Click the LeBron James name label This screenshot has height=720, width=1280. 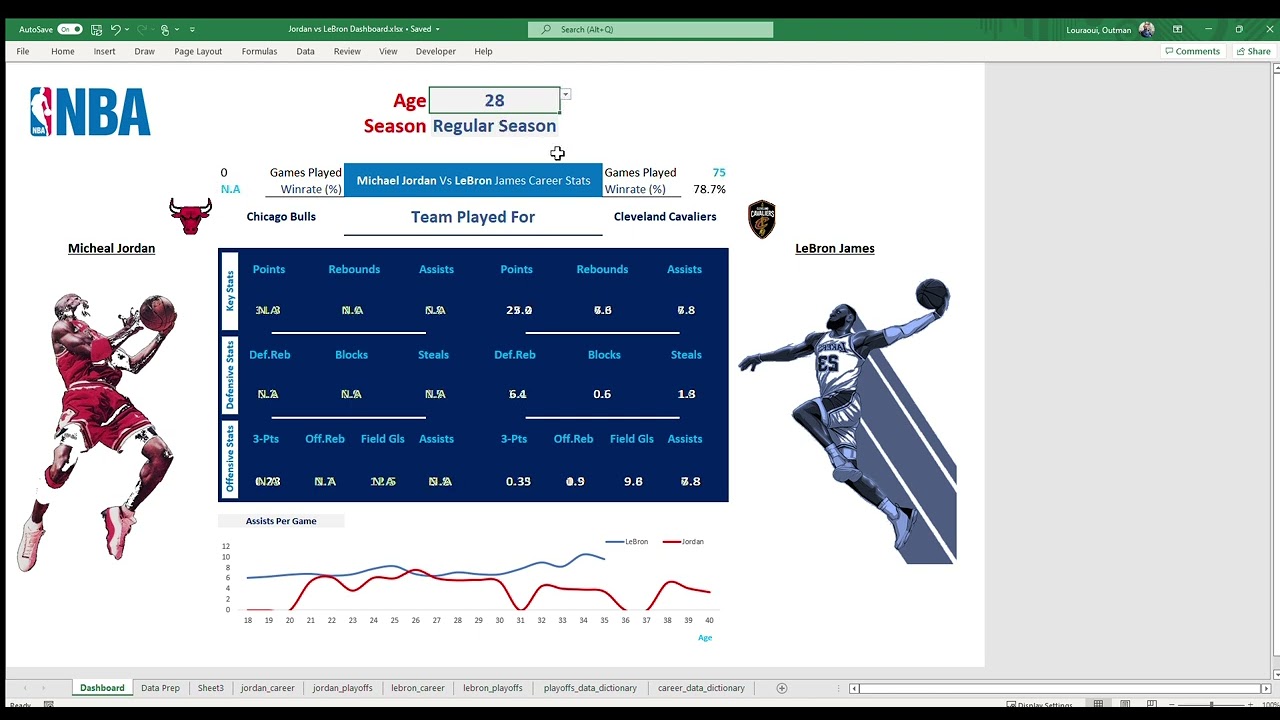(x=835, y=248)
